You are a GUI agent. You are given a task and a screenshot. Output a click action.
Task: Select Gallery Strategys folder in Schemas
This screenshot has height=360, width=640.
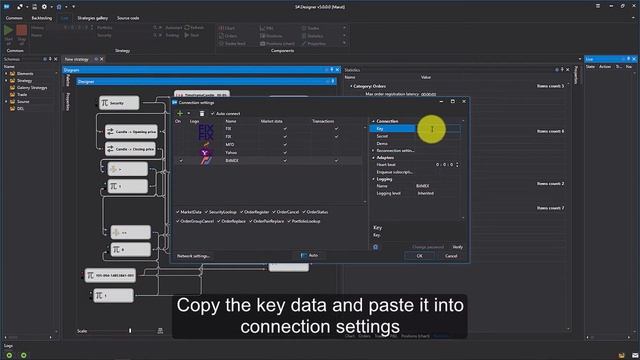[32, 87]
